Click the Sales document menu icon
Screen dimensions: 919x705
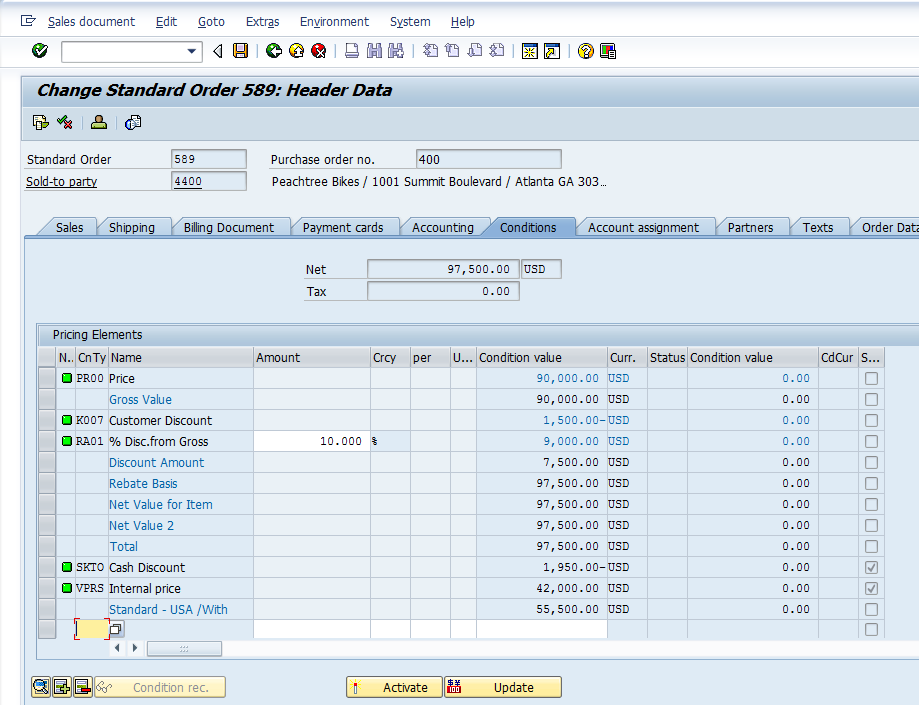(28, 21)
